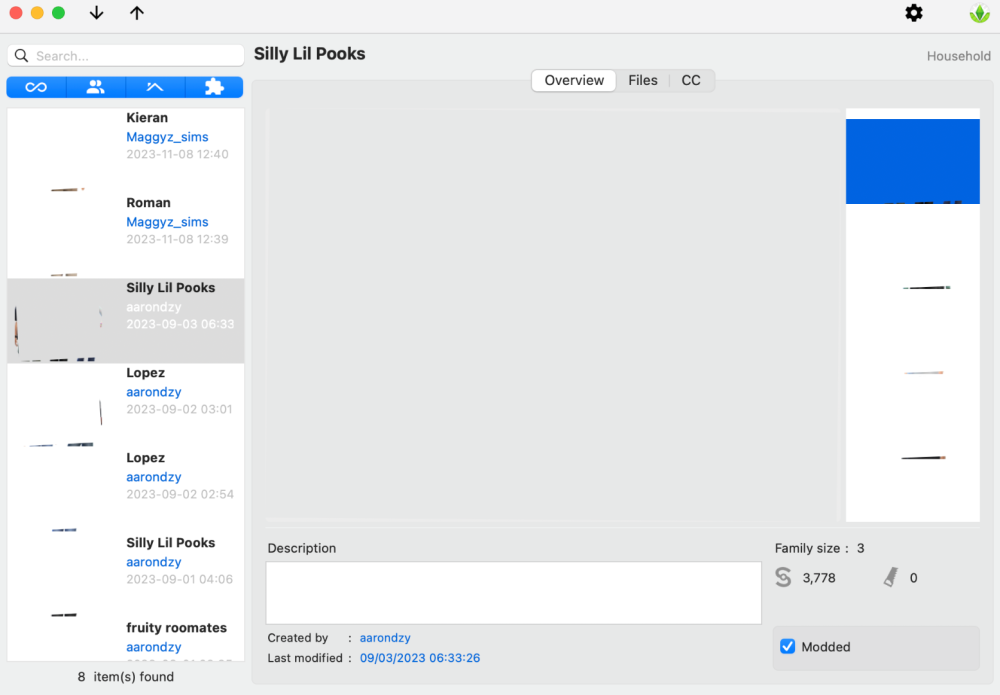Uncheck the Modded checkbox
Screen dimensions: 1000x695
[x=788, y=647]
